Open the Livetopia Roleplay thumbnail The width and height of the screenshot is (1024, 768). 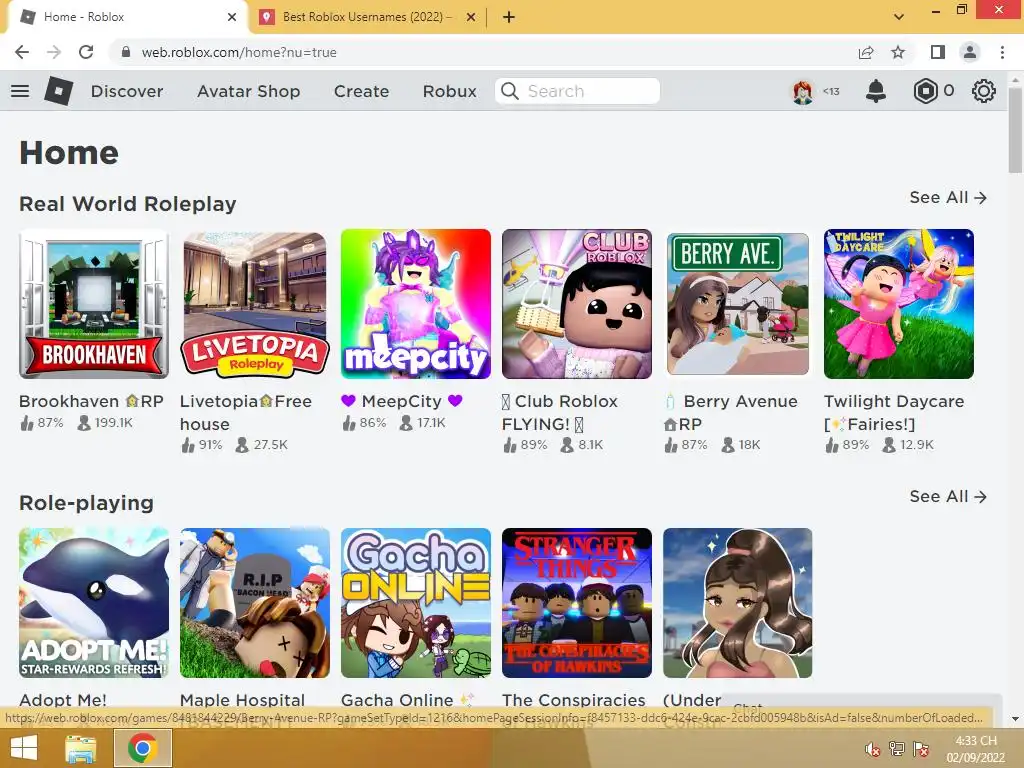255,304
